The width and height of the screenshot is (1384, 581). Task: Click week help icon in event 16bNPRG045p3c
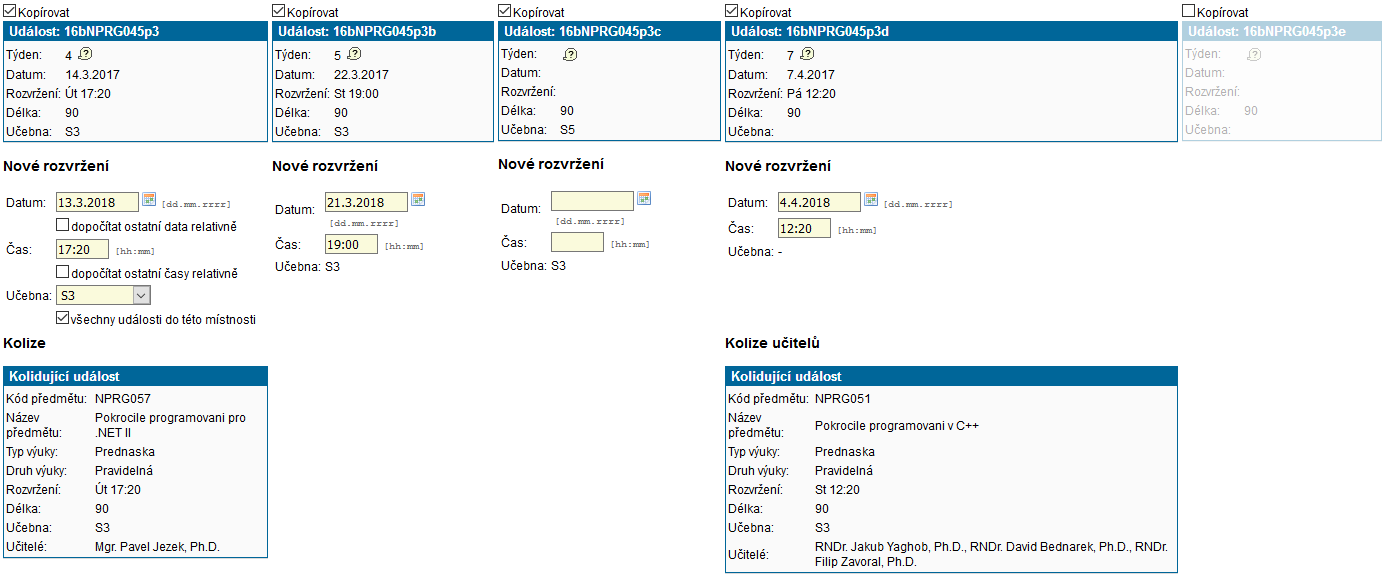(x=570, y=55)
